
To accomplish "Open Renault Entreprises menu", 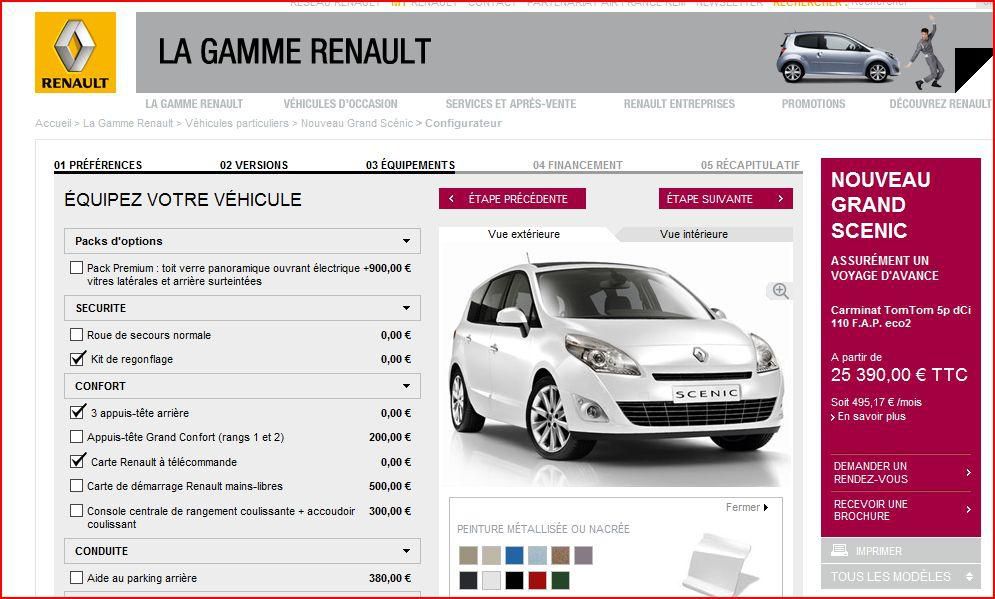I will [x=679, y=103].
